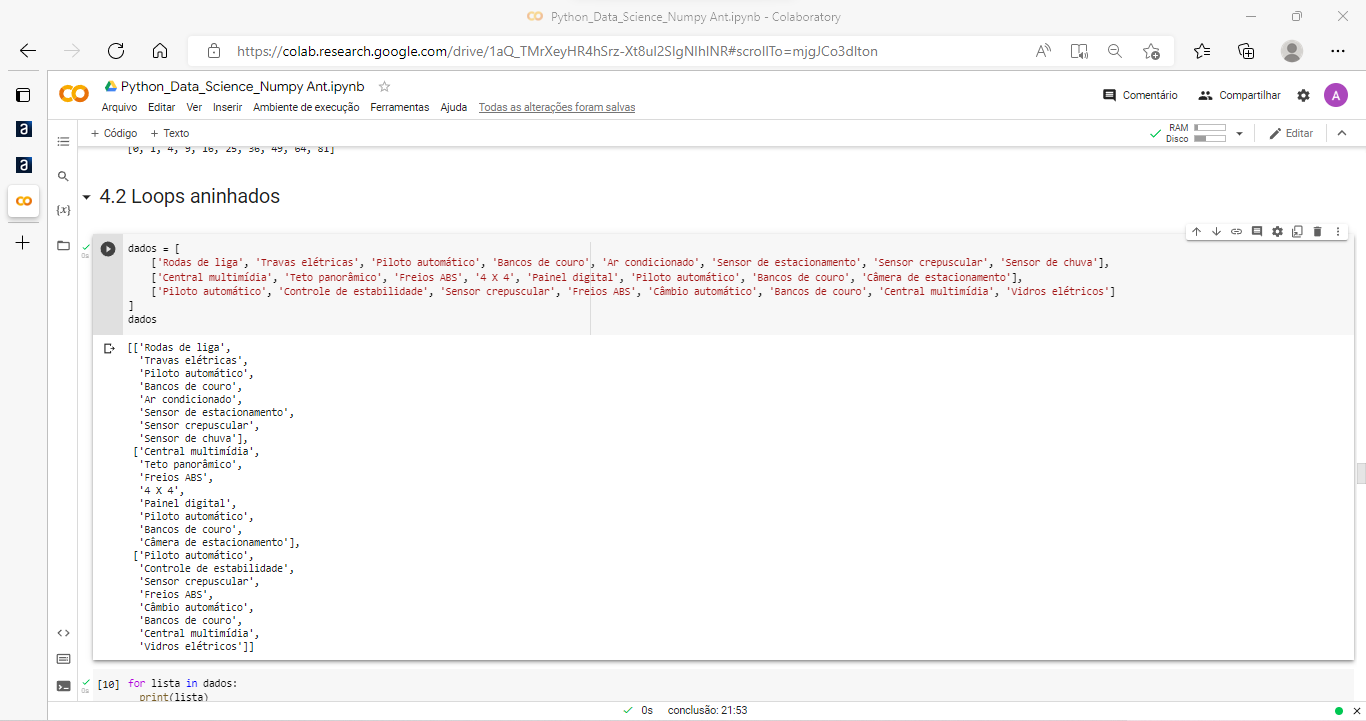The height and width of the screenshot is (721, 1366).
Task: Open Colab settings gear
Action: pyautogui.click(x=1303, y=95)
